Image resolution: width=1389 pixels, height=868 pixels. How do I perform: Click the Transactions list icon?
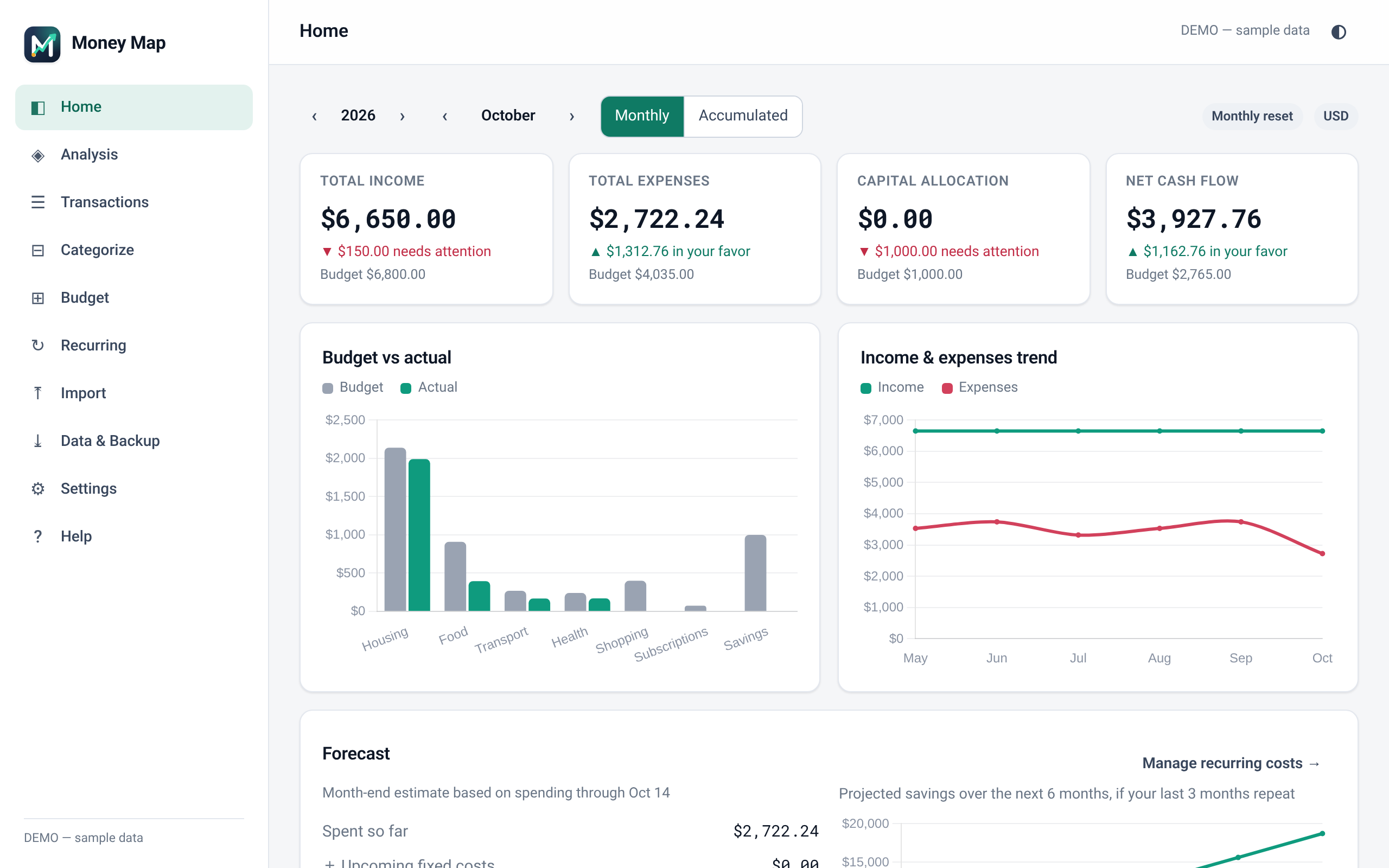pyautogui.click(x=38, y=203)
